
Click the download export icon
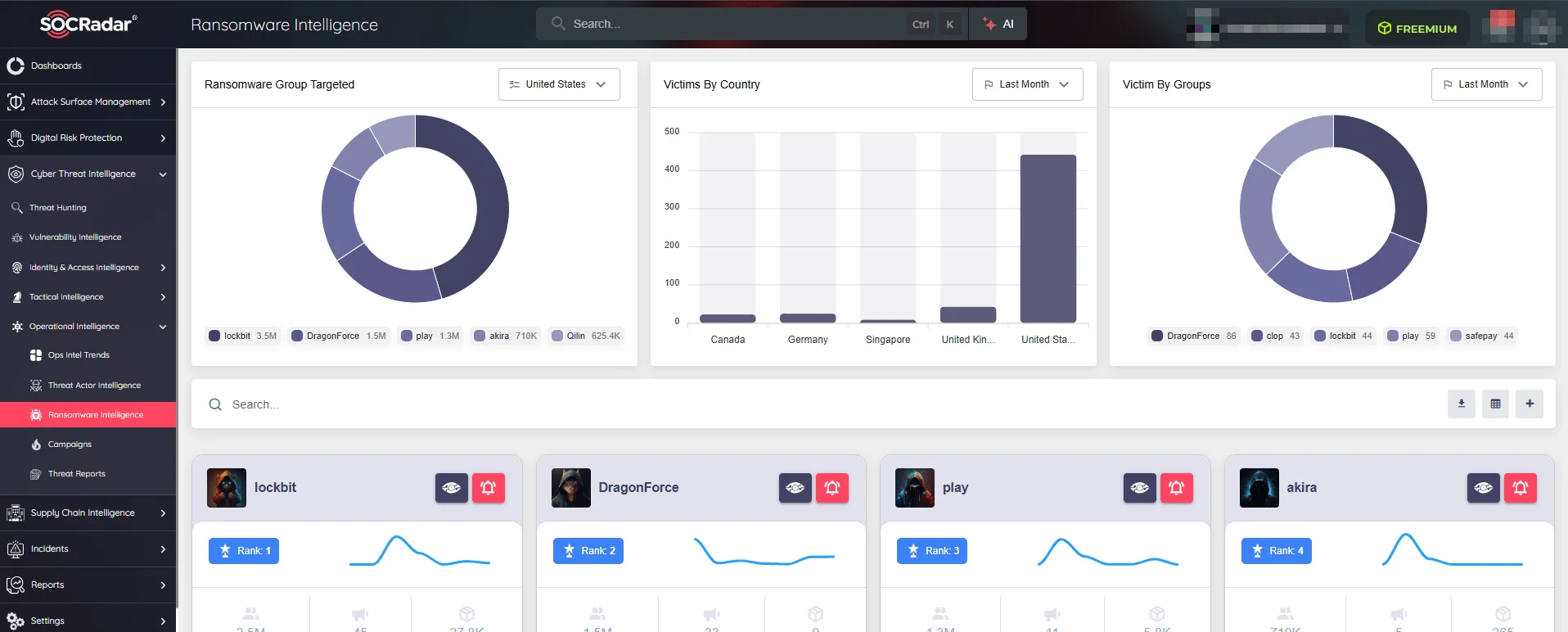pyautogui.click(x=1461, y=404)
